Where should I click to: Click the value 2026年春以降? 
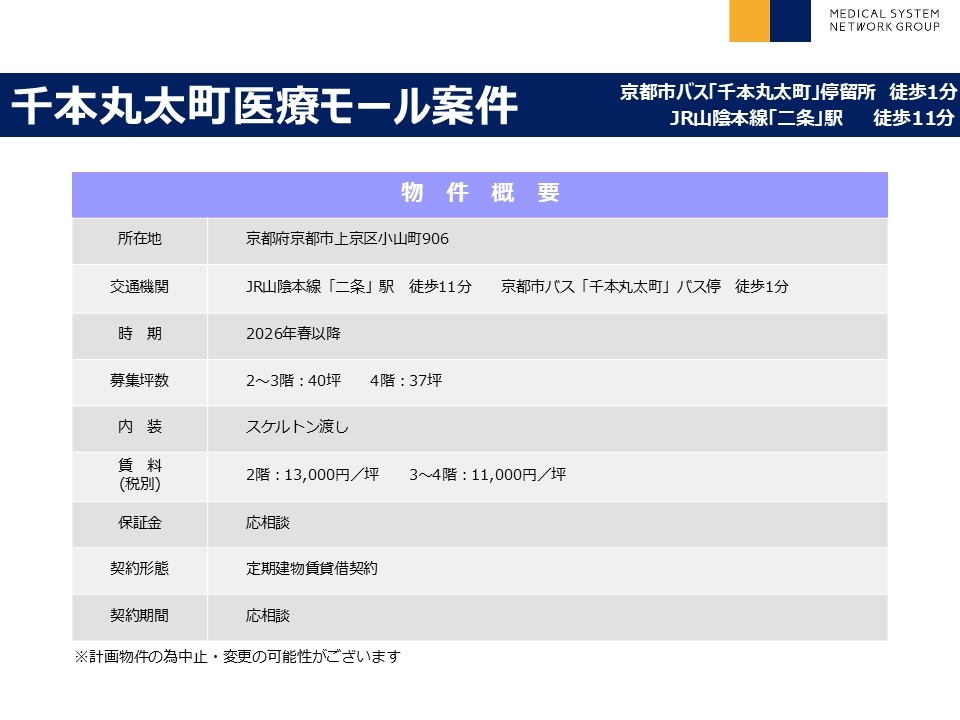click(x=293, y=334)
